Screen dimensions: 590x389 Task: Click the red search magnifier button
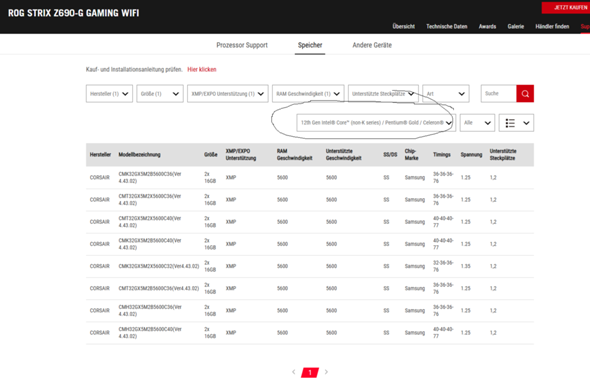point(525,94)
